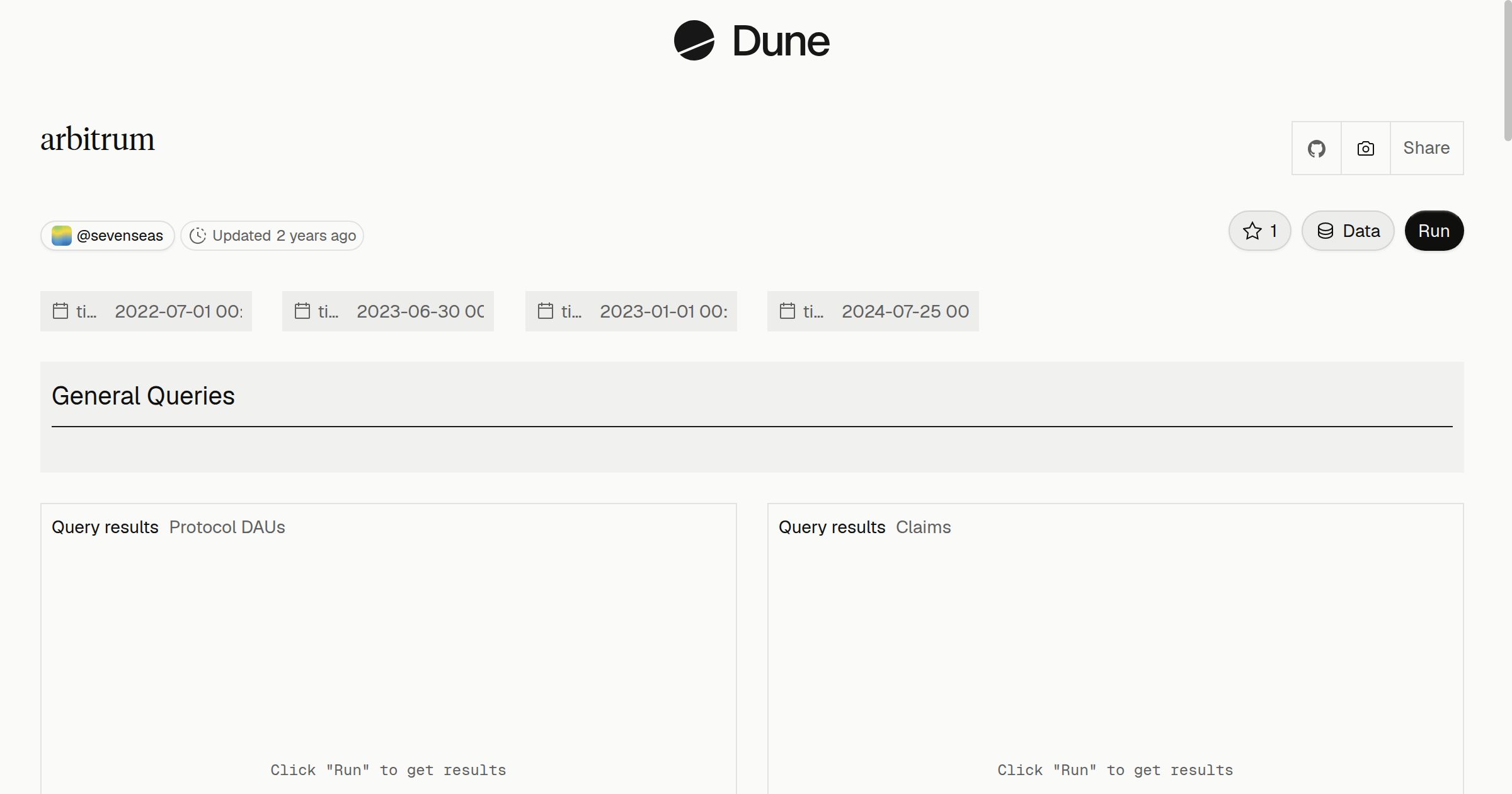The height and width of the screenshot is (794, 1512).
Task: Click the star icon beside the count
Action: (1252, 231)
